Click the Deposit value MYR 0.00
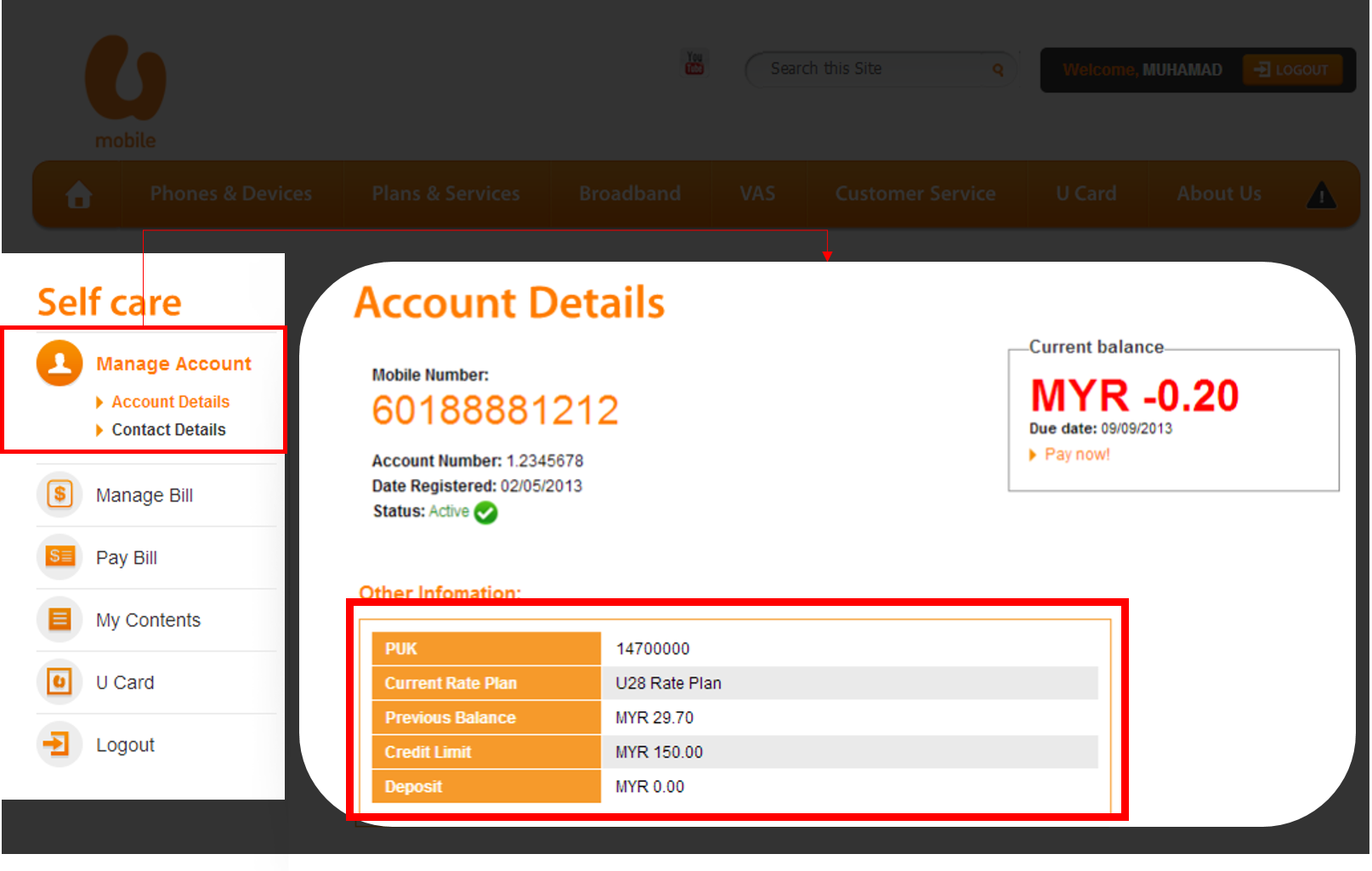 coord(649,787)
